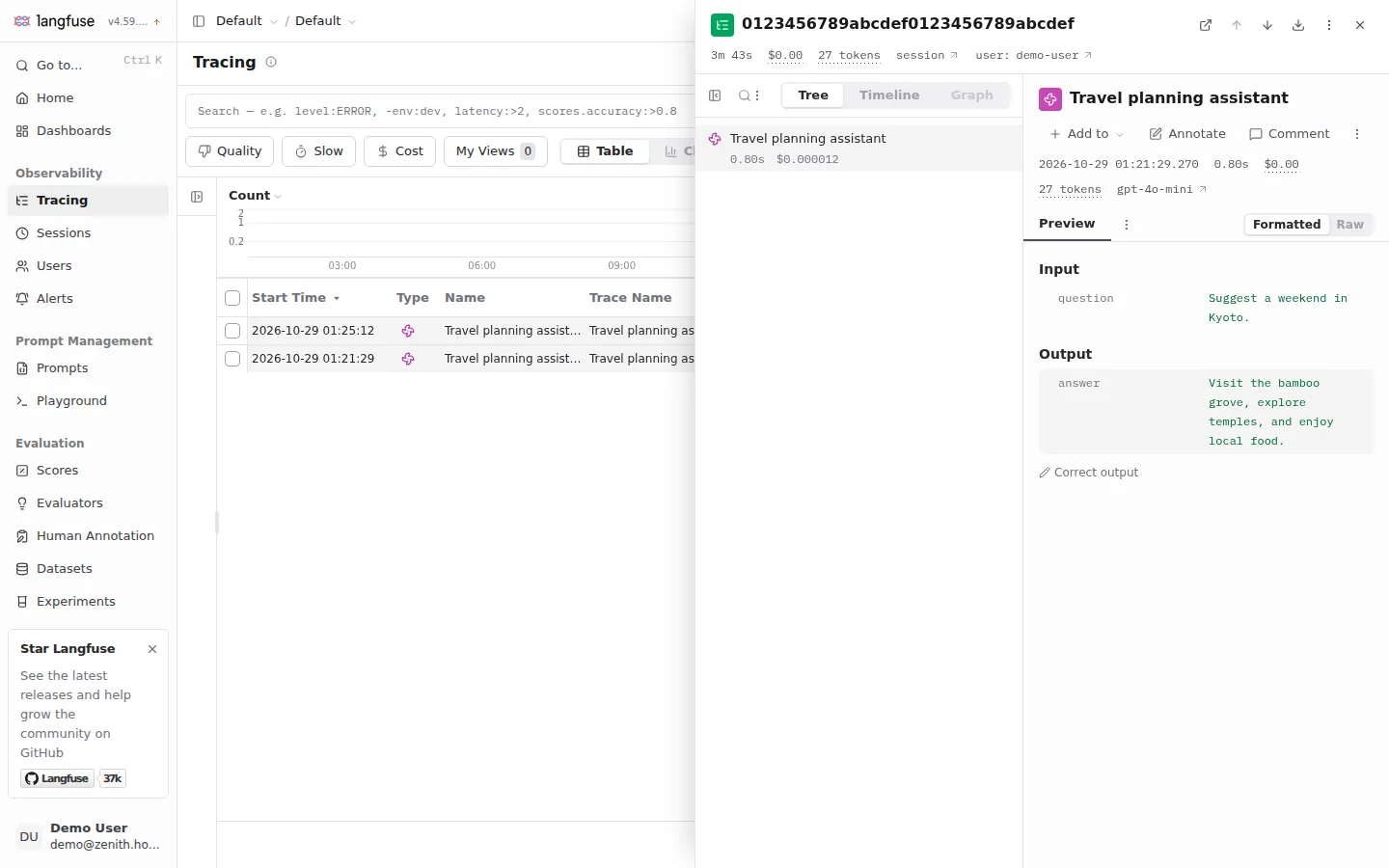Go to previous trace arrow
This screenshot has width=1389, height=868.
[1237, 25]
